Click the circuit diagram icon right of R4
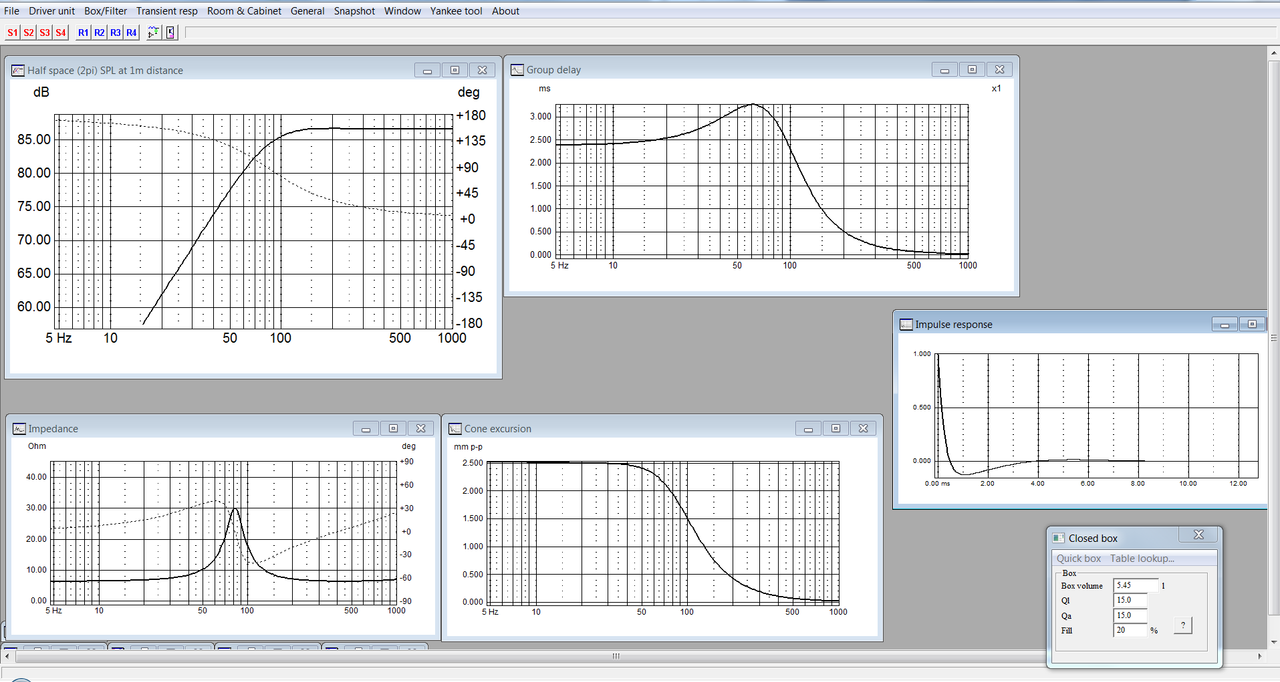Screen dimensions: 1280x682 click(x=154, y=33)
